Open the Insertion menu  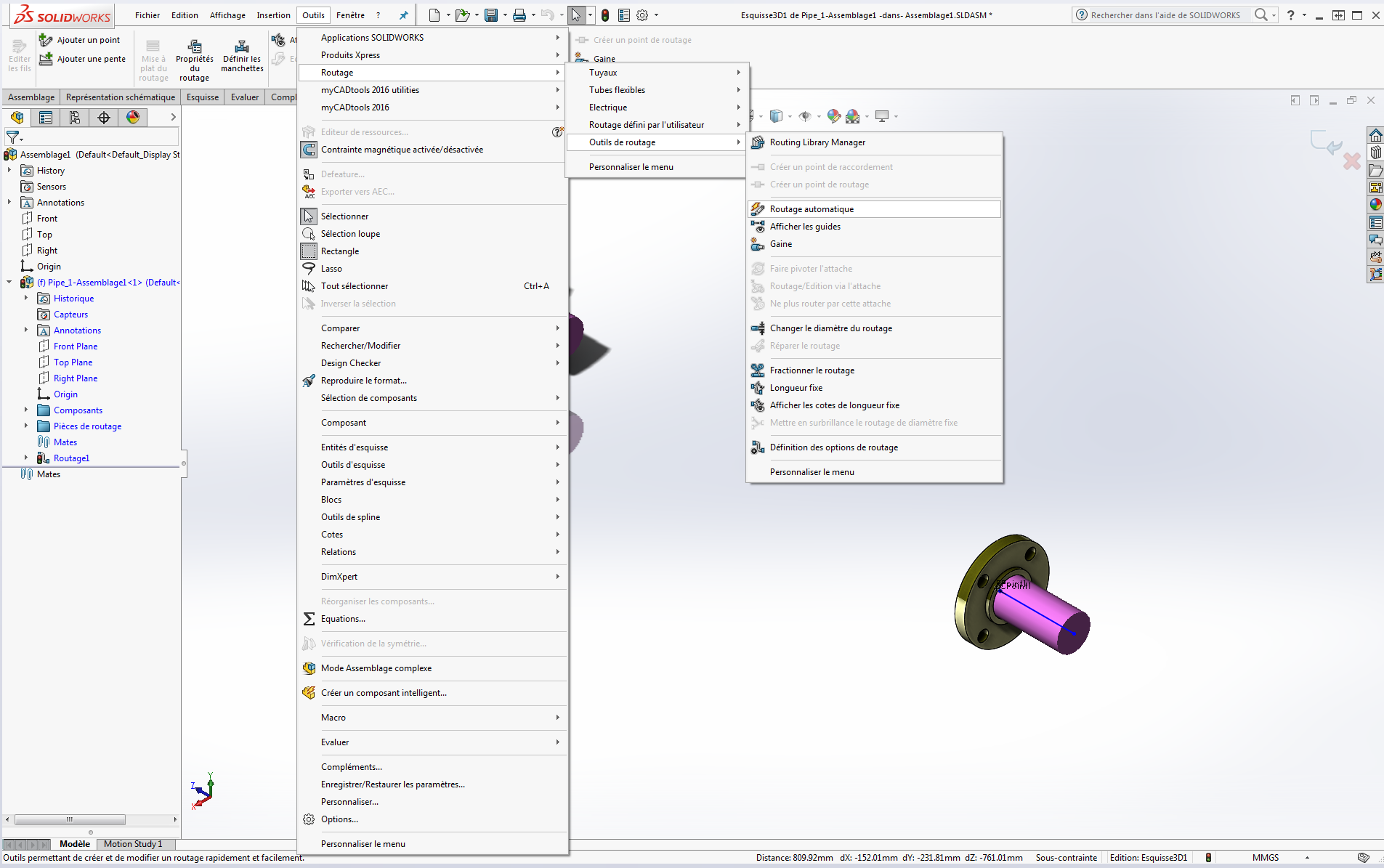click(x=273, y=15)
